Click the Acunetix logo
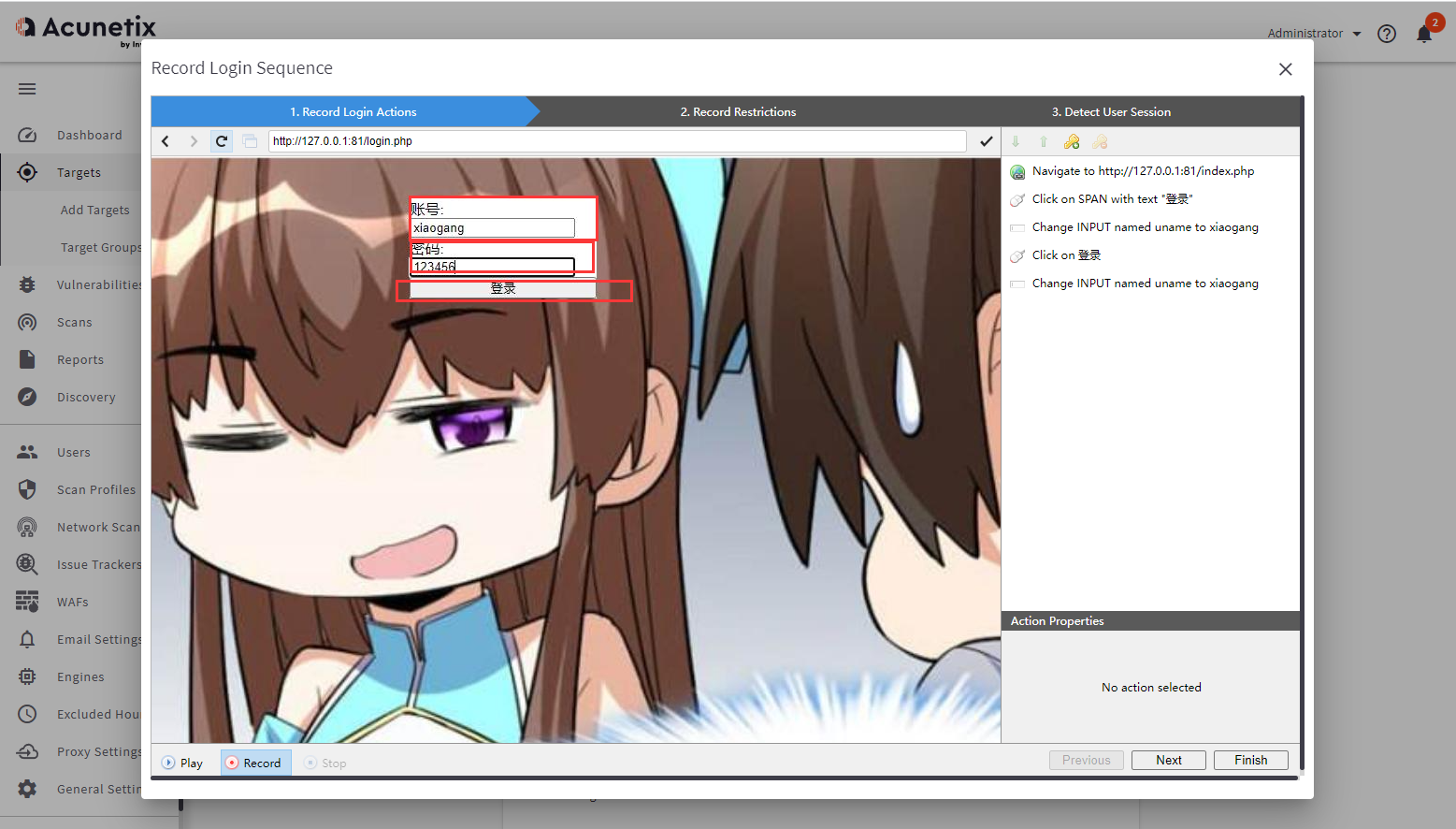The height and width of the screenshot is (829, 1456). [86, 29]
